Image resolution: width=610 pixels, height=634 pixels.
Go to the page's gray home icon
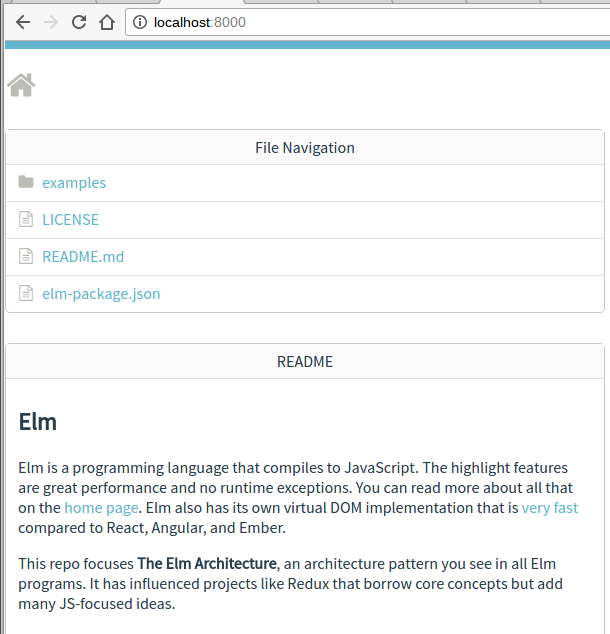[21, 86]
